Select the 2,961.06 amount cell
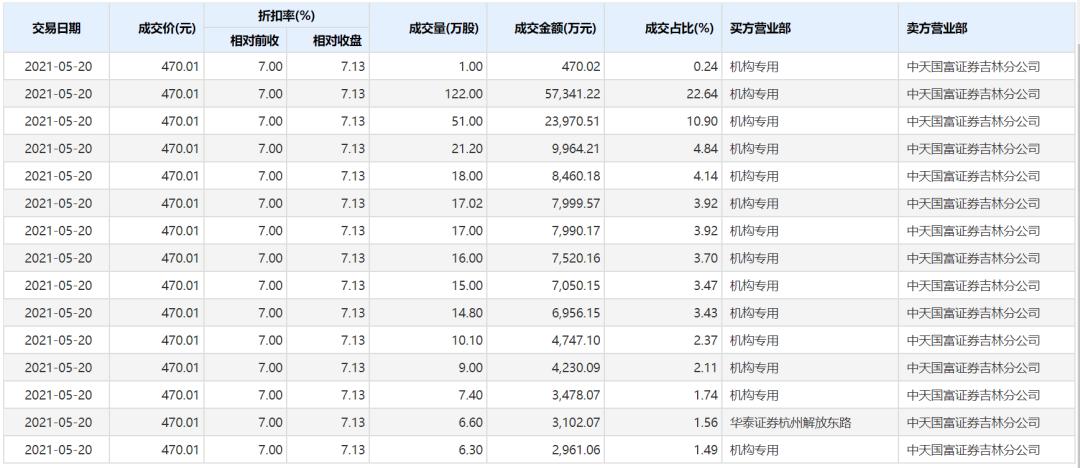The image size is (1080, 468). 575,450
